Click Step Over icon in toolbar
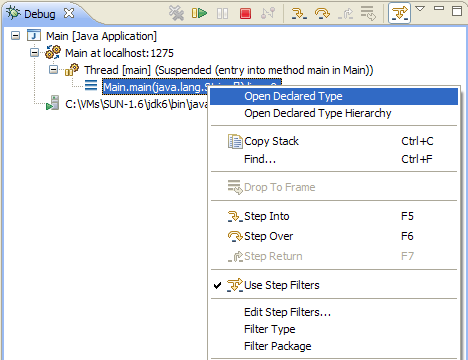 tap(322, 13)
